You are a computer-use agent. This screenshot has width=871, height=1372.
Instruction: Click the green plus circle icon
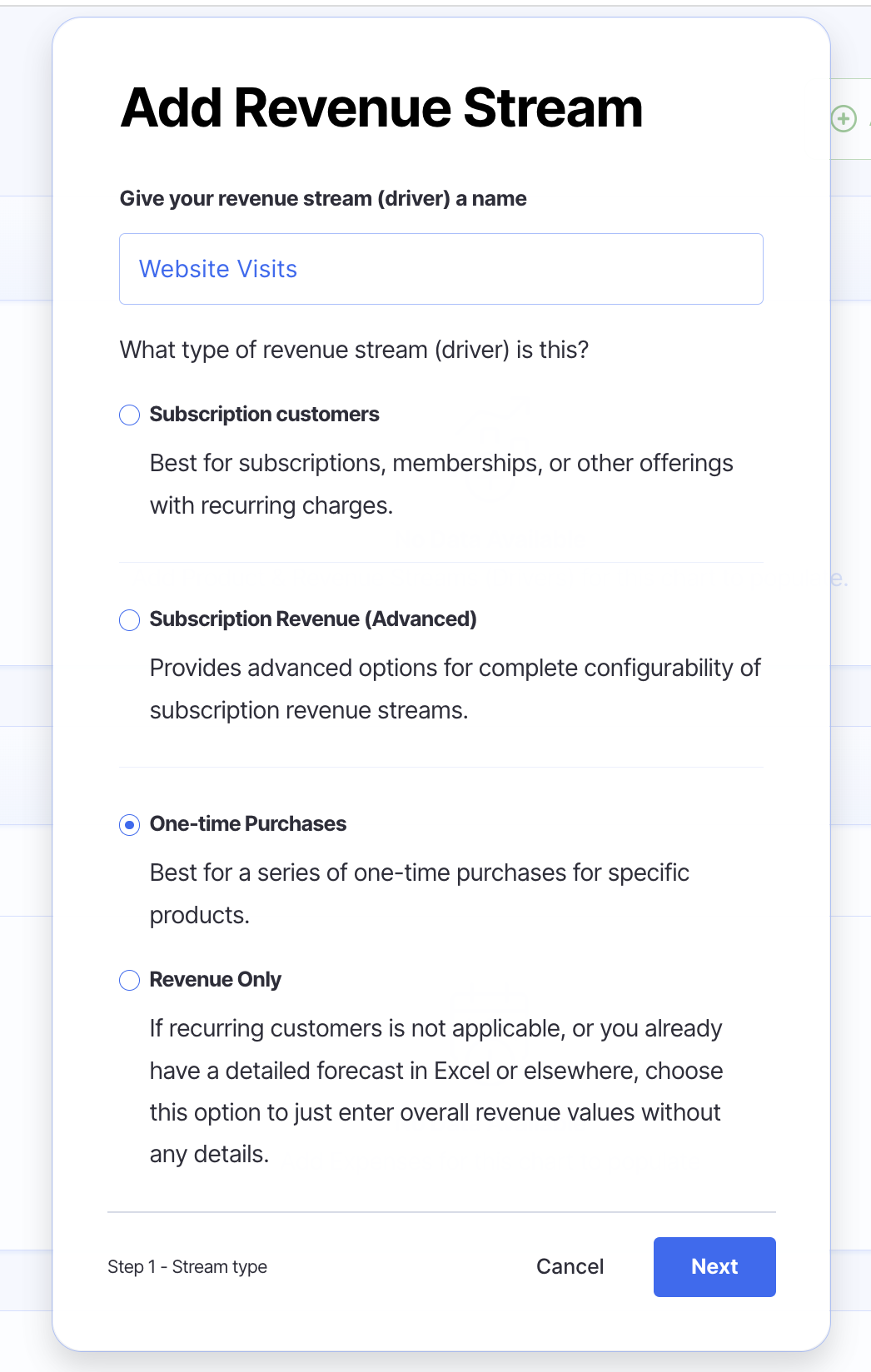tap(844, 119)
